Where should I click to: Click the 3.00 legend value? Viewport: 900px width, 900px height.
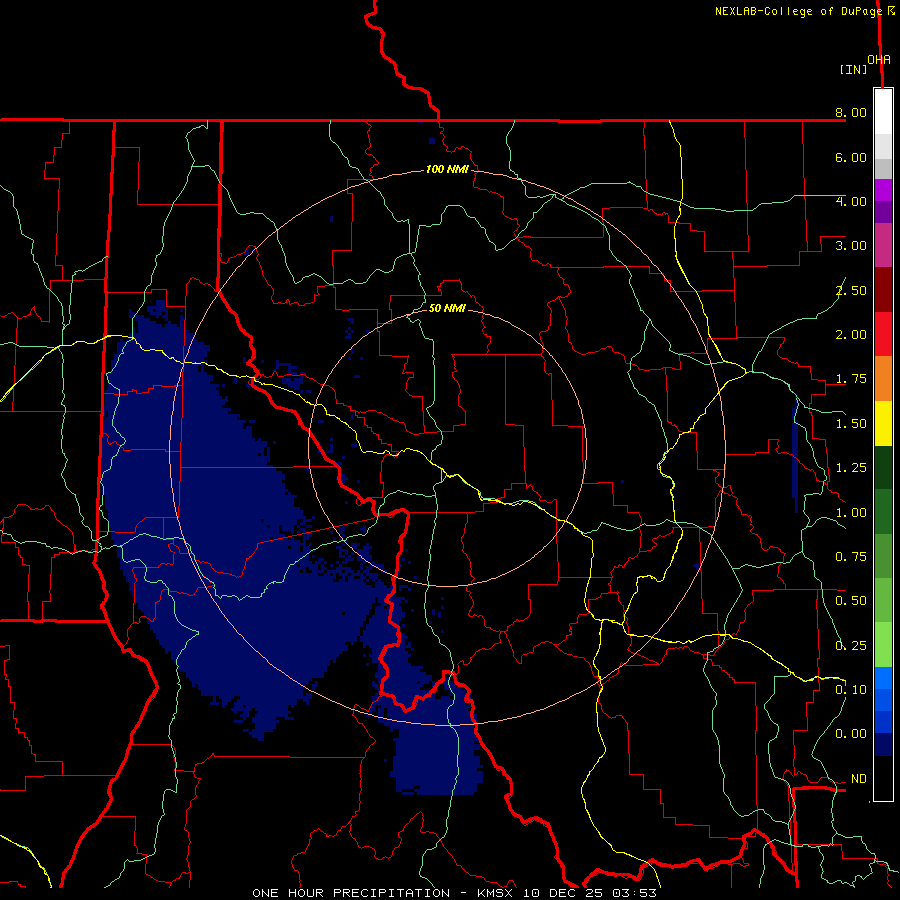pos(851,246)
